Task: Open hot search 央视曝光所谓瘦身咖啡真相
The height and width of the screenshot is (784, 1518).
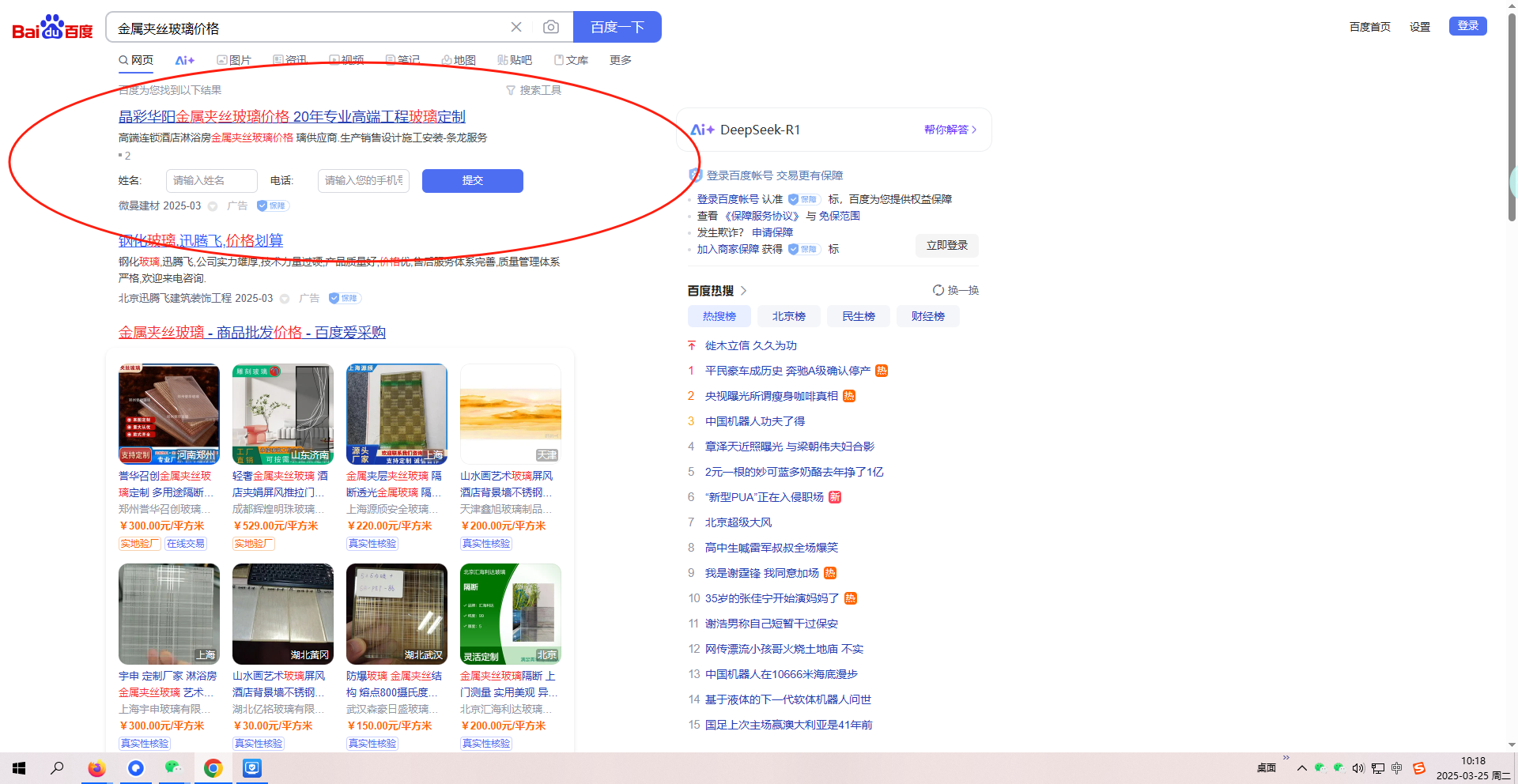Action: [x=772, y=396]
